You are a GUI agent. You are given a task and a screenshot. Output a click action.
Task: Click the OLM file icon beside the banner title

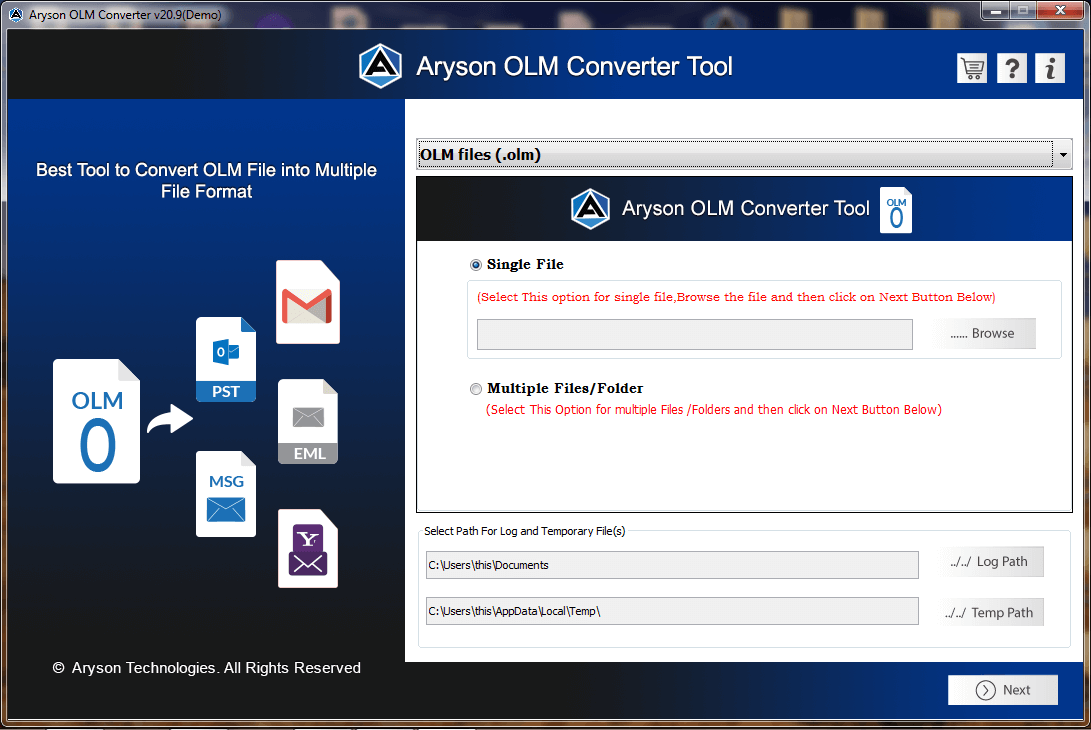pyautogui.click(x=895, y=210)
